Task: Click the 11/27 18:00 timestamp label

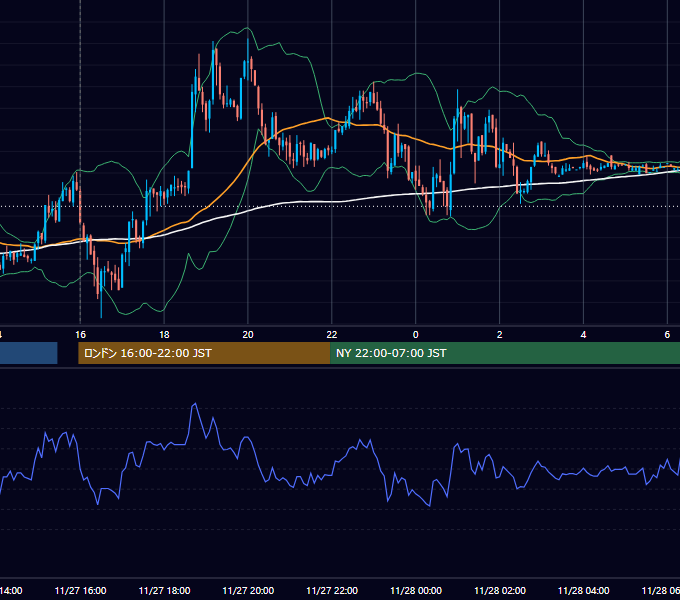Action: pyautogui.click(x=164, y=590)
